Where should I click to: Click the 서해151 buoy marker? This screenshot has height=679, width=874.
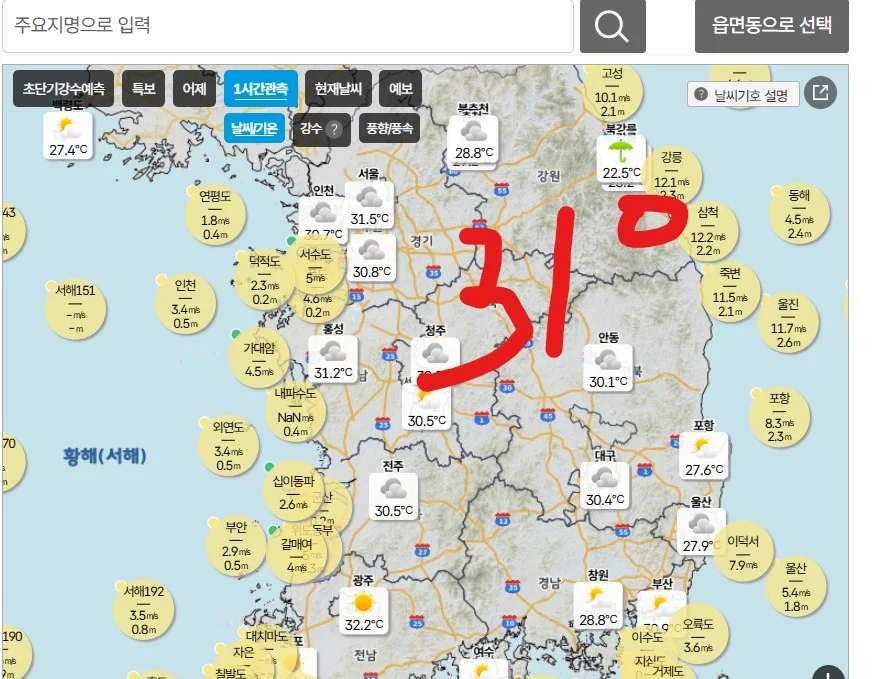pos(76,309)
